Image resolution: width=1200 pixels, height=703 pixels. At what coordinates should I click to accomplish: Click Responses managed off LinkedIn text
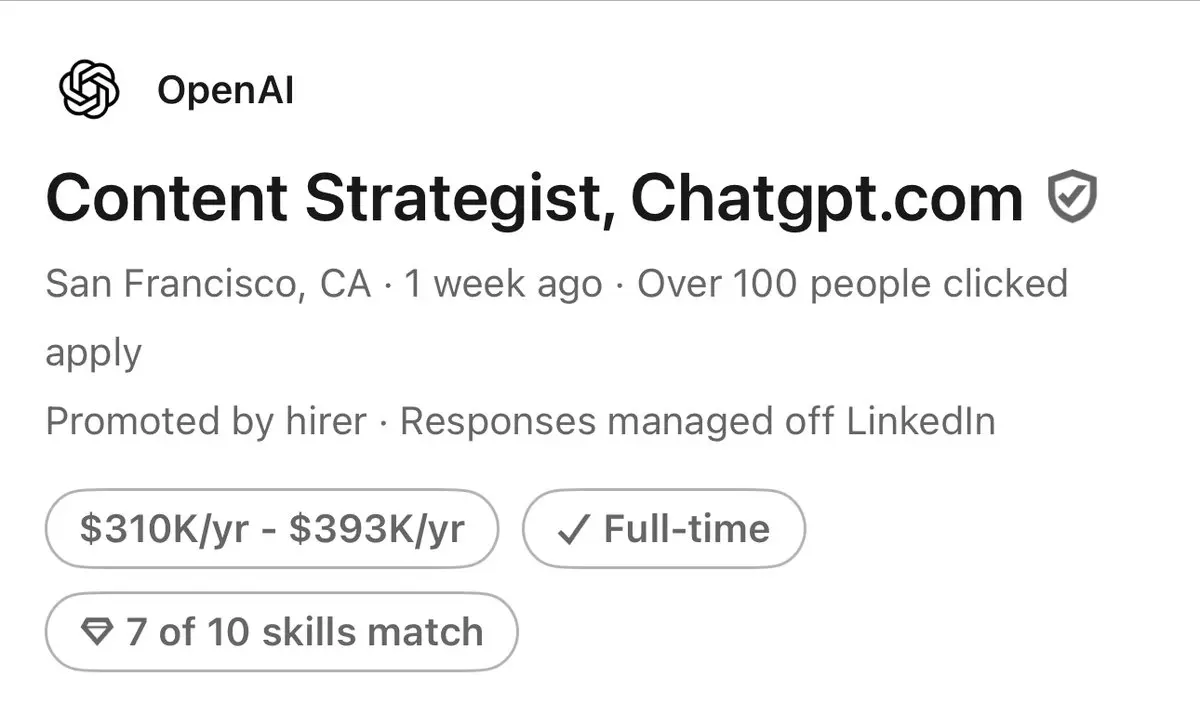pos(698,421)
